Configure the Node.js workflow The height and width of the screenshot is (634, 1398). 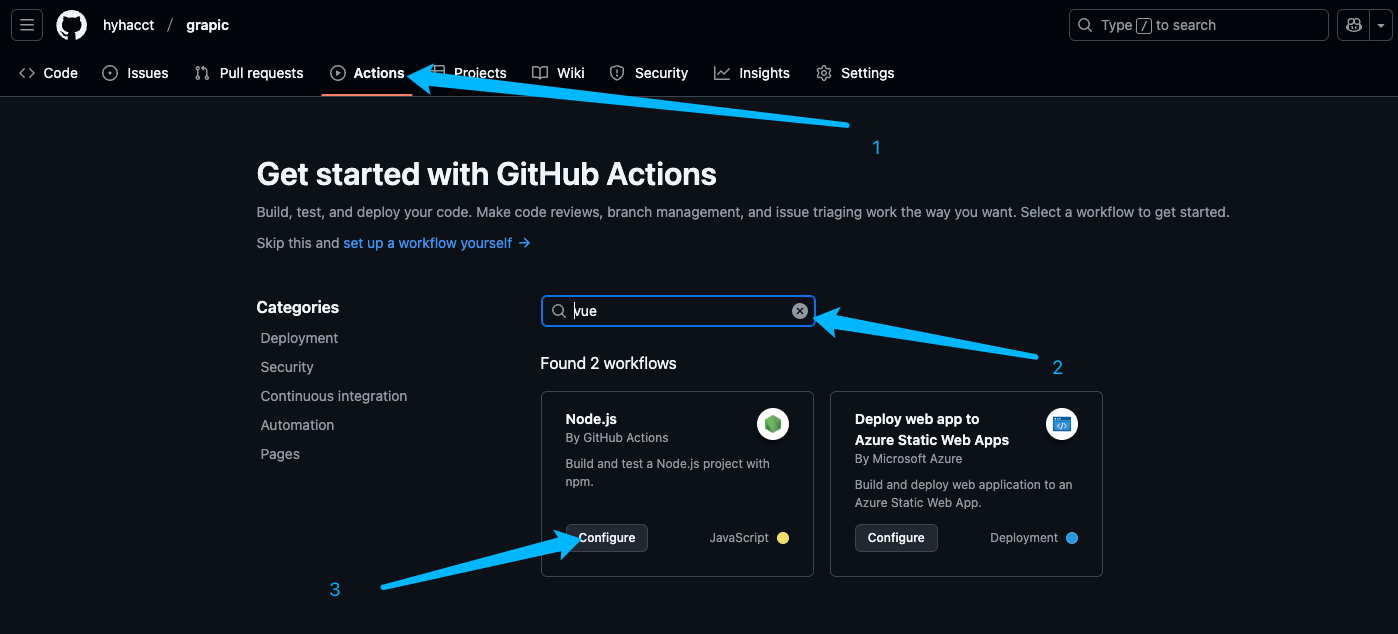[607, 538]
